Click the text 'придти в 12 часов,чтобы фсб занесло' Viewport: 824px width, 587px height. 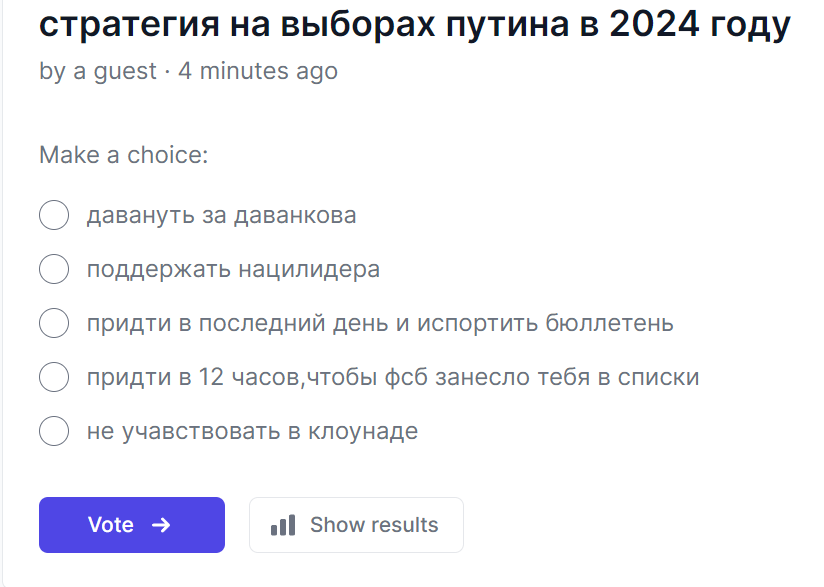[x=308, y=377]
